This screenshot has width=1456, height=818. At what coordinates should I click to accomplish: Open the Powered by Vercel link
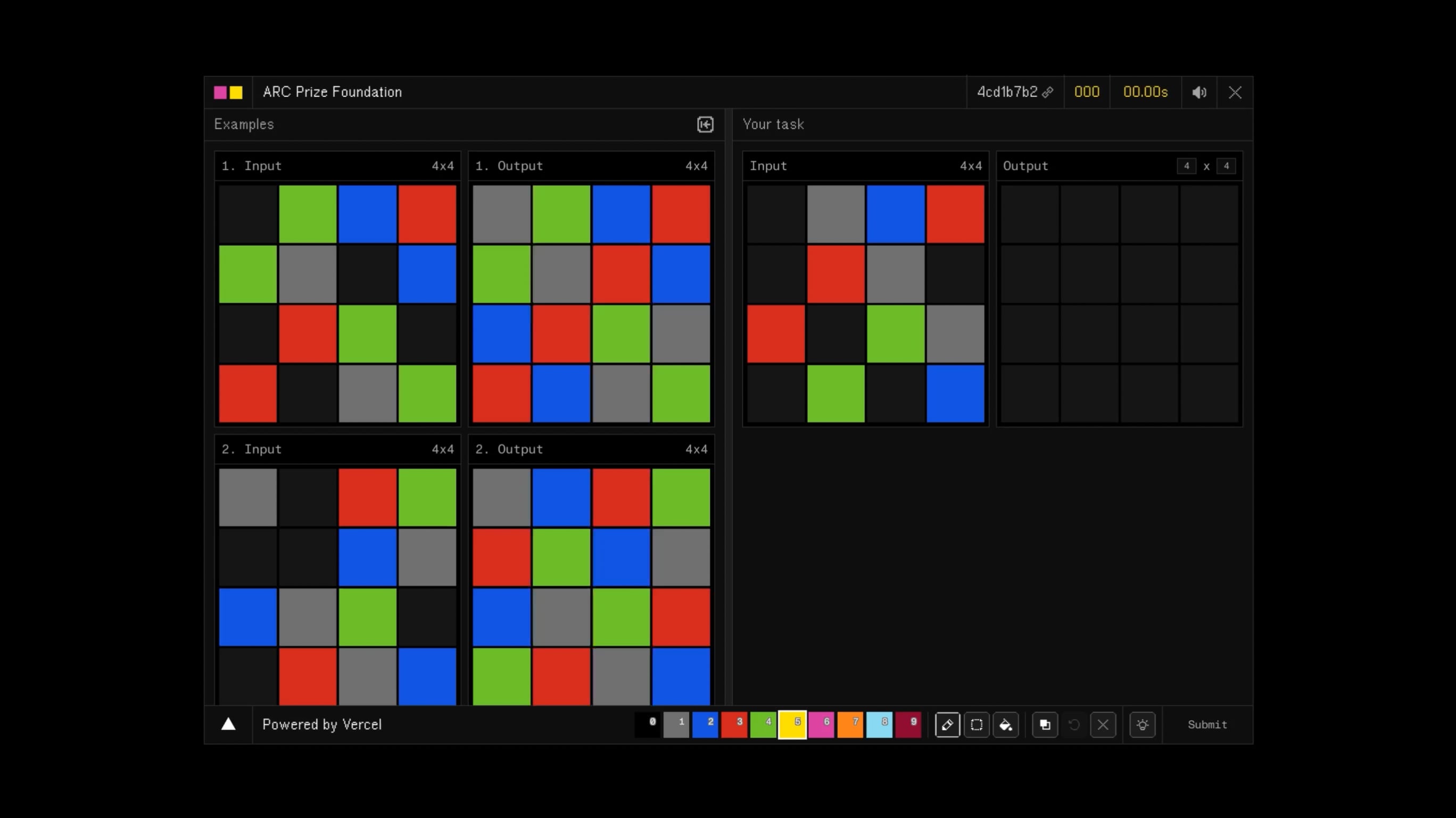(x=322, y=725)
